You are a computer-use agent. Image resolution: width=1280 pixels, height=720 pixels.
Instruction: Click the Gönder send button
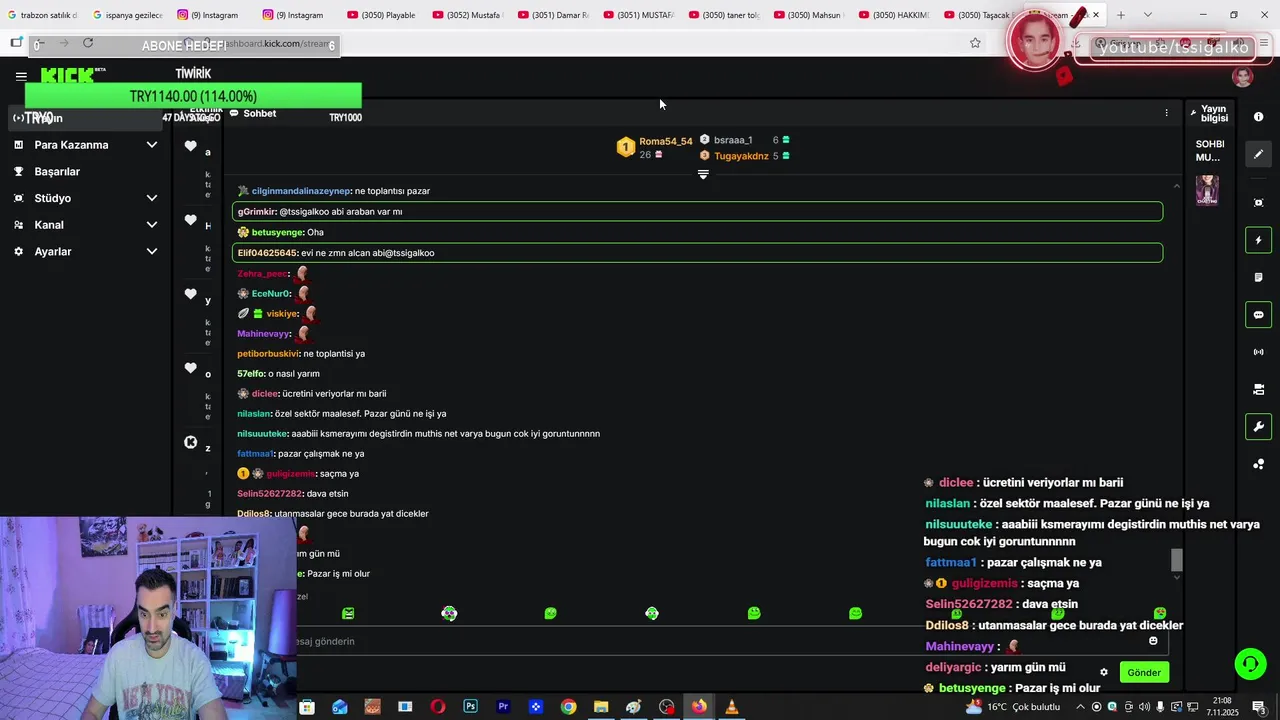pyautogui.click(x=1144, y=672)
